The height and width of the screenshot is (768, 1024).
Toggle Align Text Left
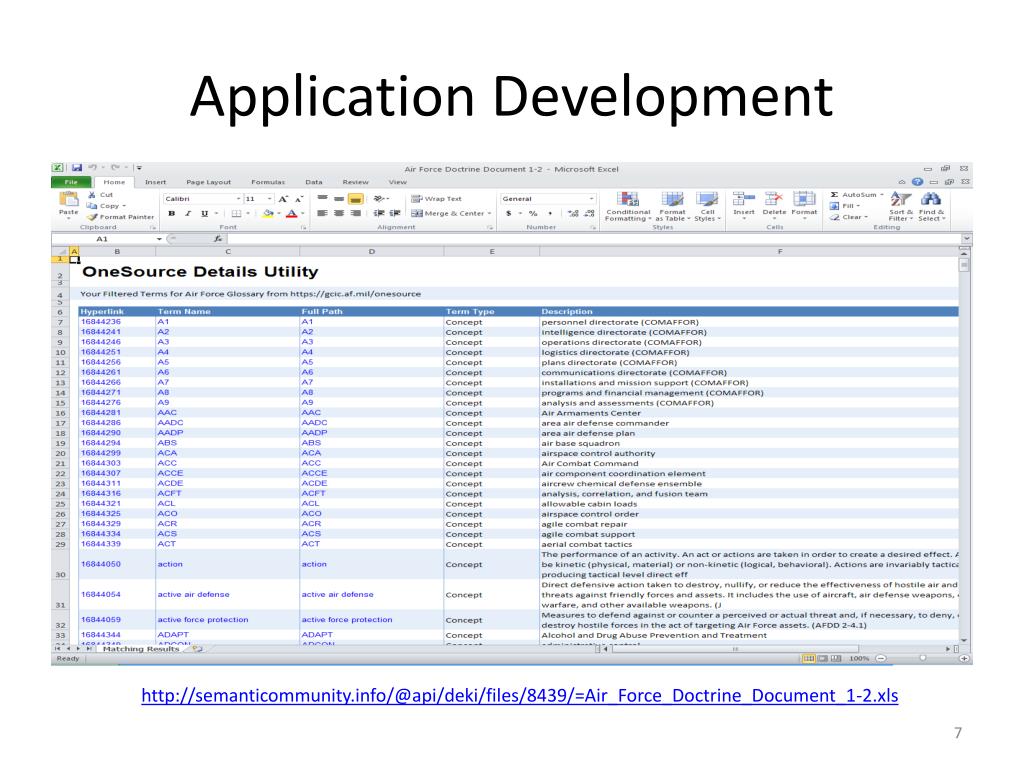[323, 214]
